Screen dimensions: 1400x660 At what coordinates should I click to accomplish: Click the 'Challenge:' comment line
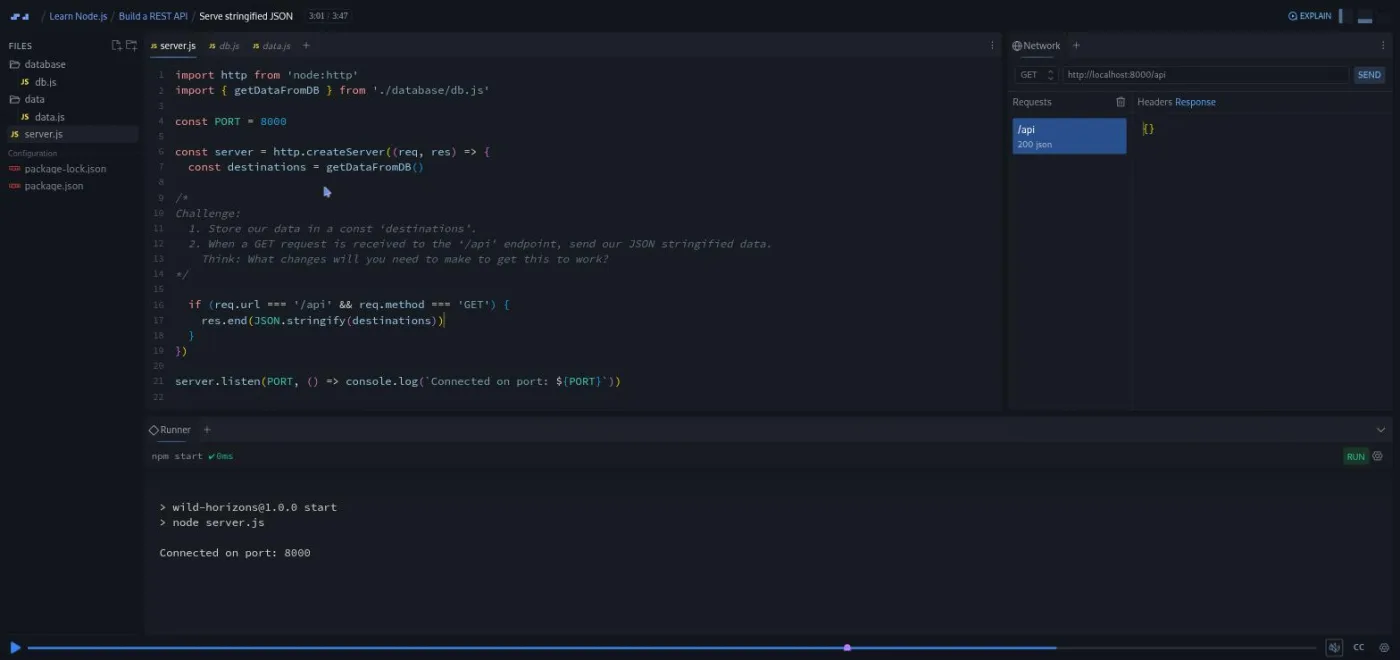(x=208, y=213)
